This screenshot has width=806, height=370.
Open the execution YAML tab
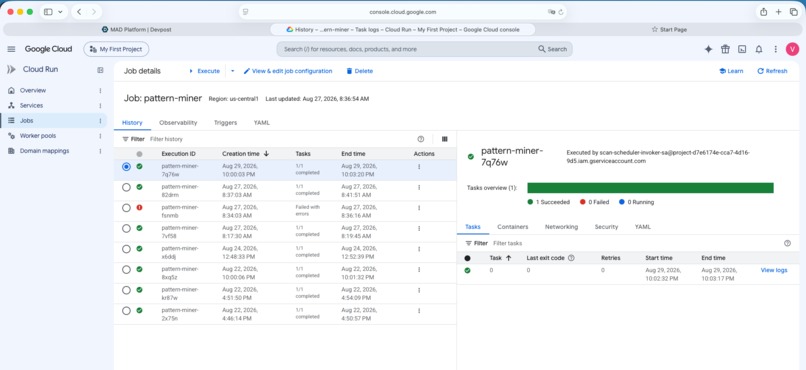click(x=643, y=227)
